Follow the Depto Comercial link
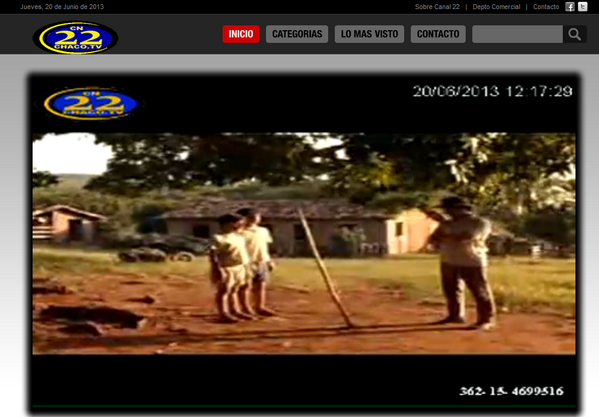This screenshot has height=417, width=599. coord(496,7)
